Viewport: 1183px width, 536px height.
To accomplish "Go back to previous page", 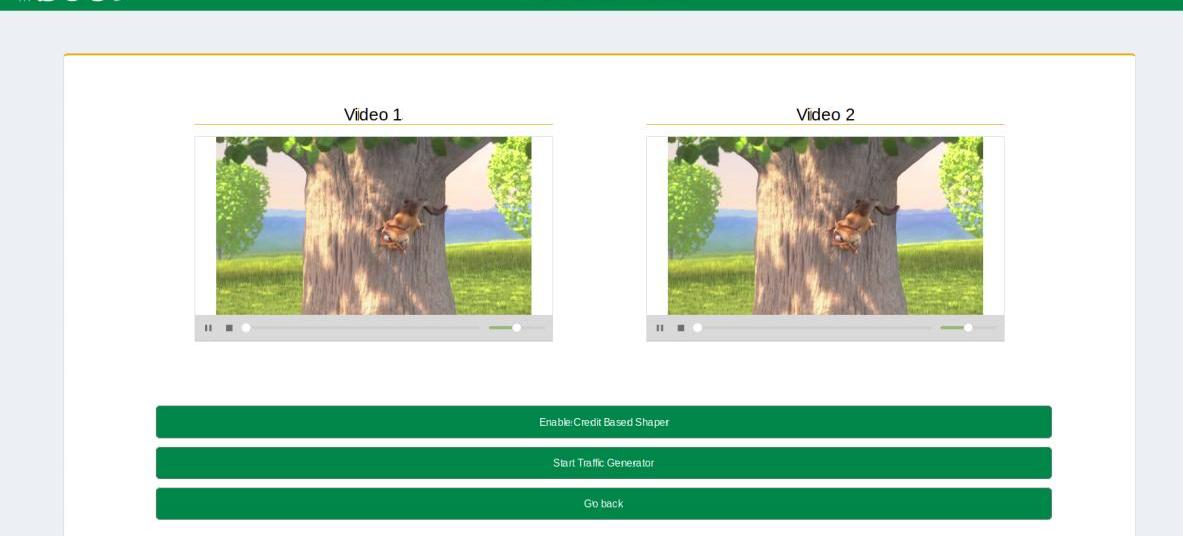I will click(x=604, y=504).
